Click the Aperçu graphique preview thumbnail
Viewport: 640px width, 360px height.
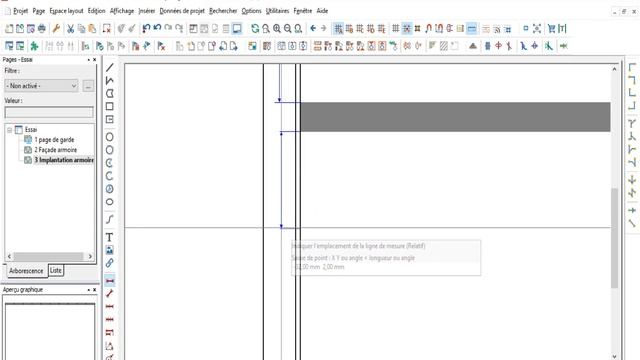50,331
